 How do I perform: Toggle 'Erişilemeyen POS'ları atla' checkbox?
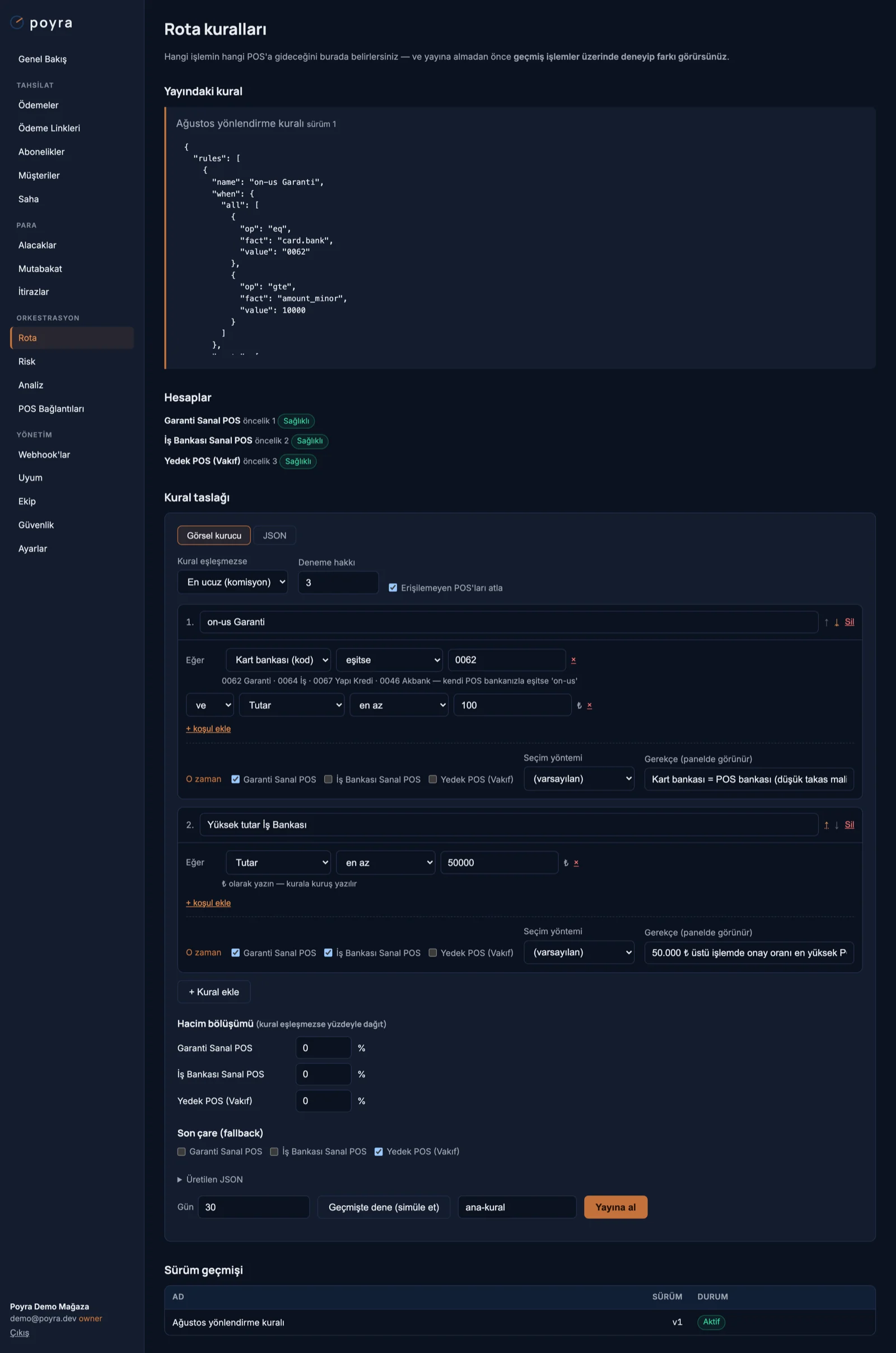pyautogui.click(x=393, y=587)
